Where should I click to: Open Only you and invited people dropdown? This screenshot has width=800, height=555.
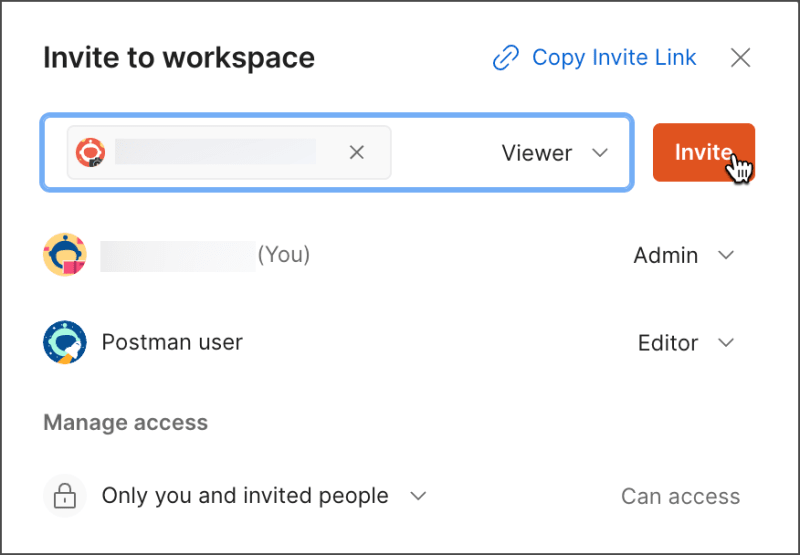coord(245,496)
